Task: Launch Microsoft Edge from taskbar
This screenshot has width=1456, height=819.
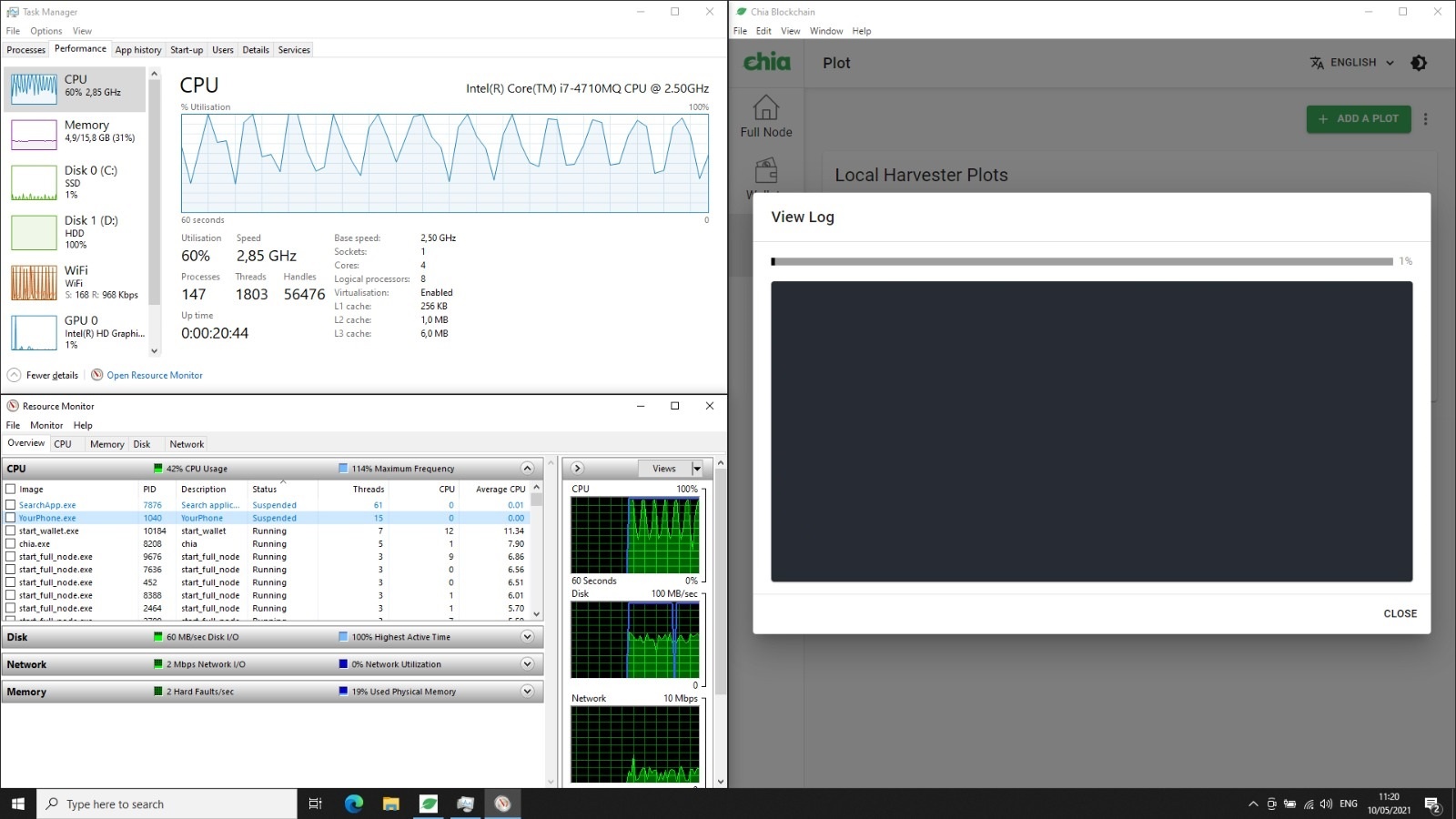Action: tap(354, 804)
